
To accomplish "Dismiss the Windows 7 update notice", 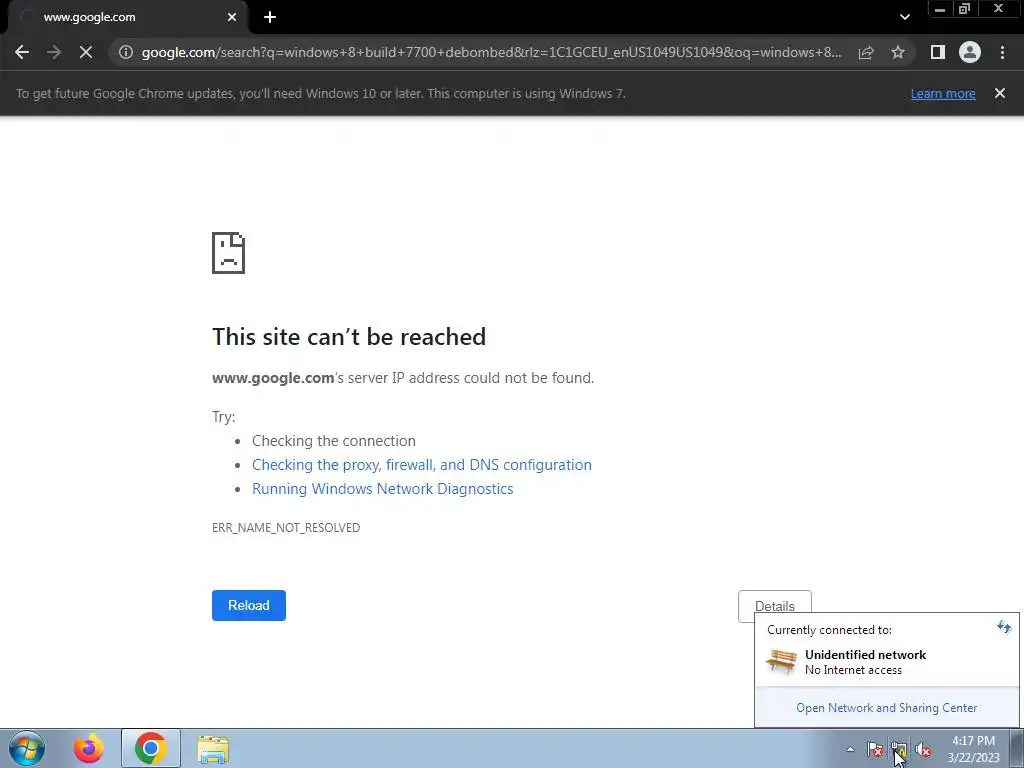I will [1000, 93].
